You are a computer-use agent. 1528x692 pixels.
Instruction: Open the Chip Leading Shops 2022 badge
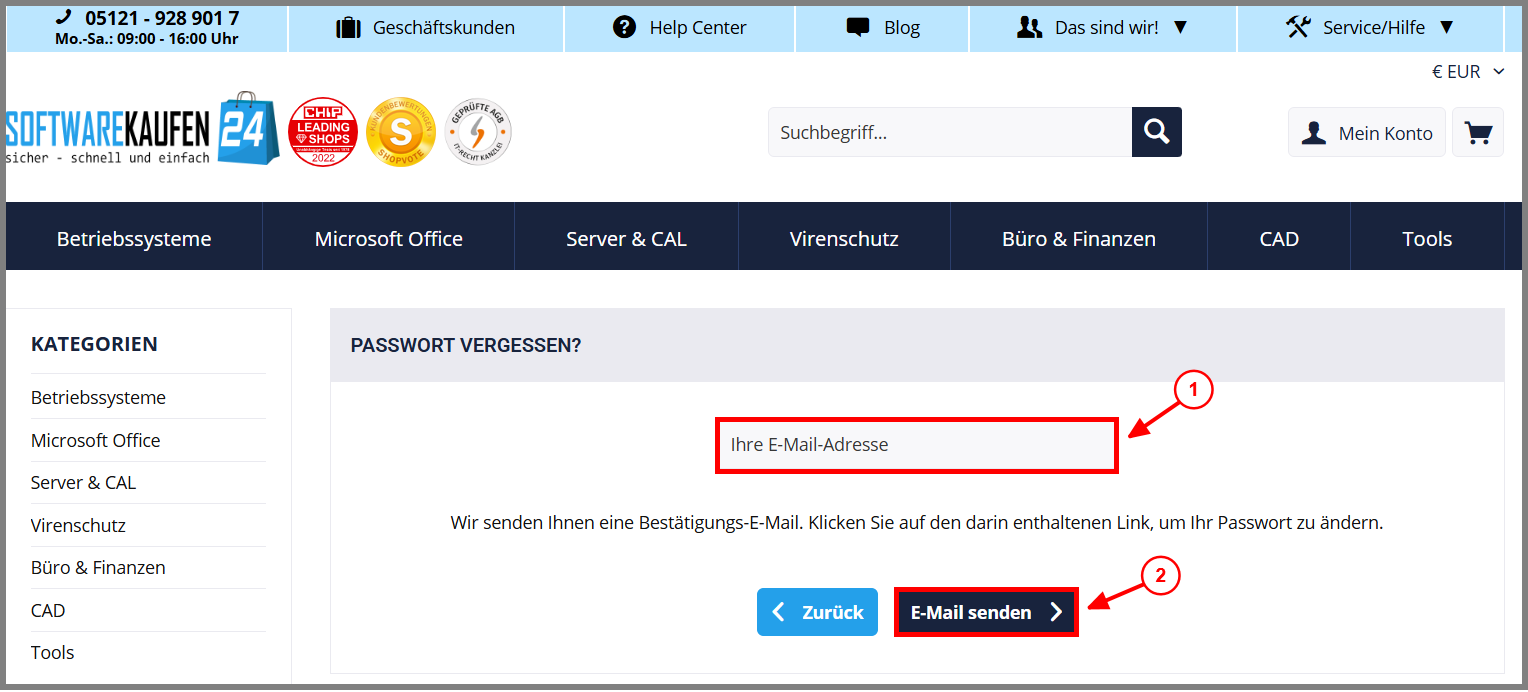(x=323, y=132)
